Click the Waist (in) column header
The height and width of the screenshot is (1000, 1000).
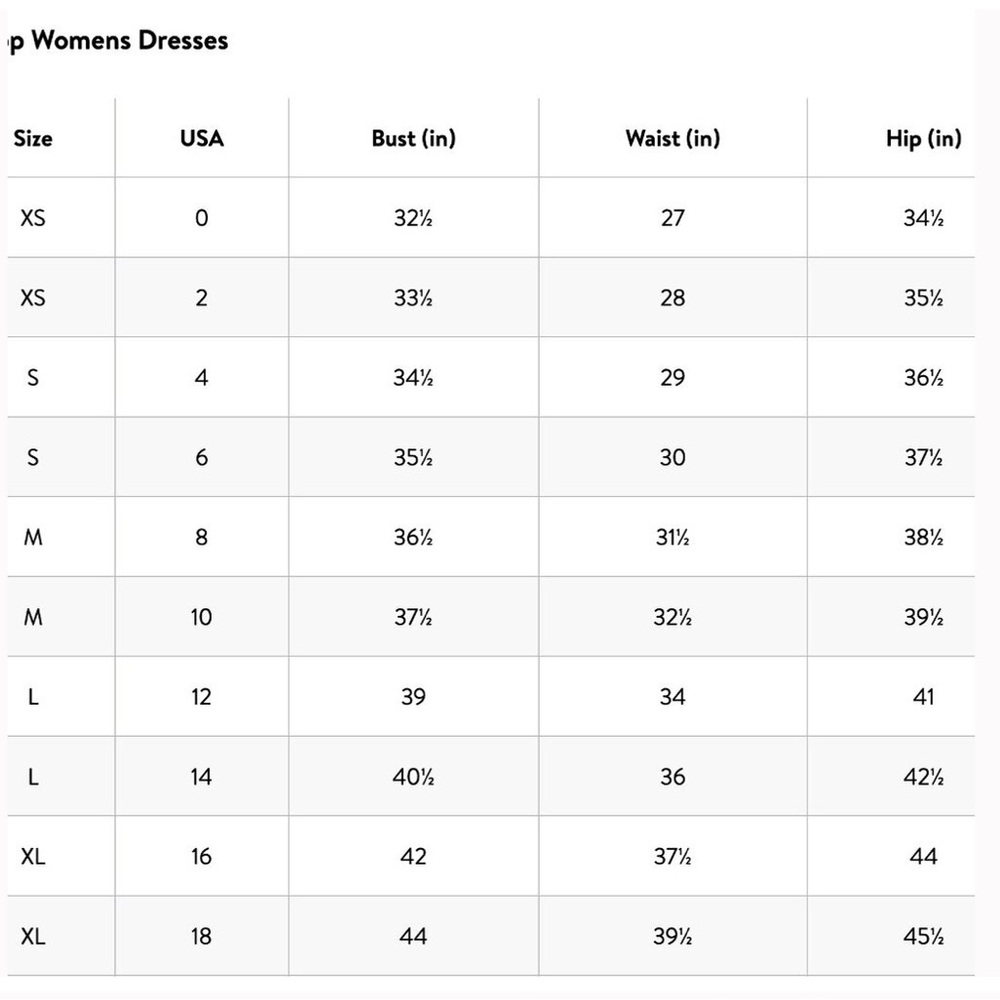(x=673, y=138)
